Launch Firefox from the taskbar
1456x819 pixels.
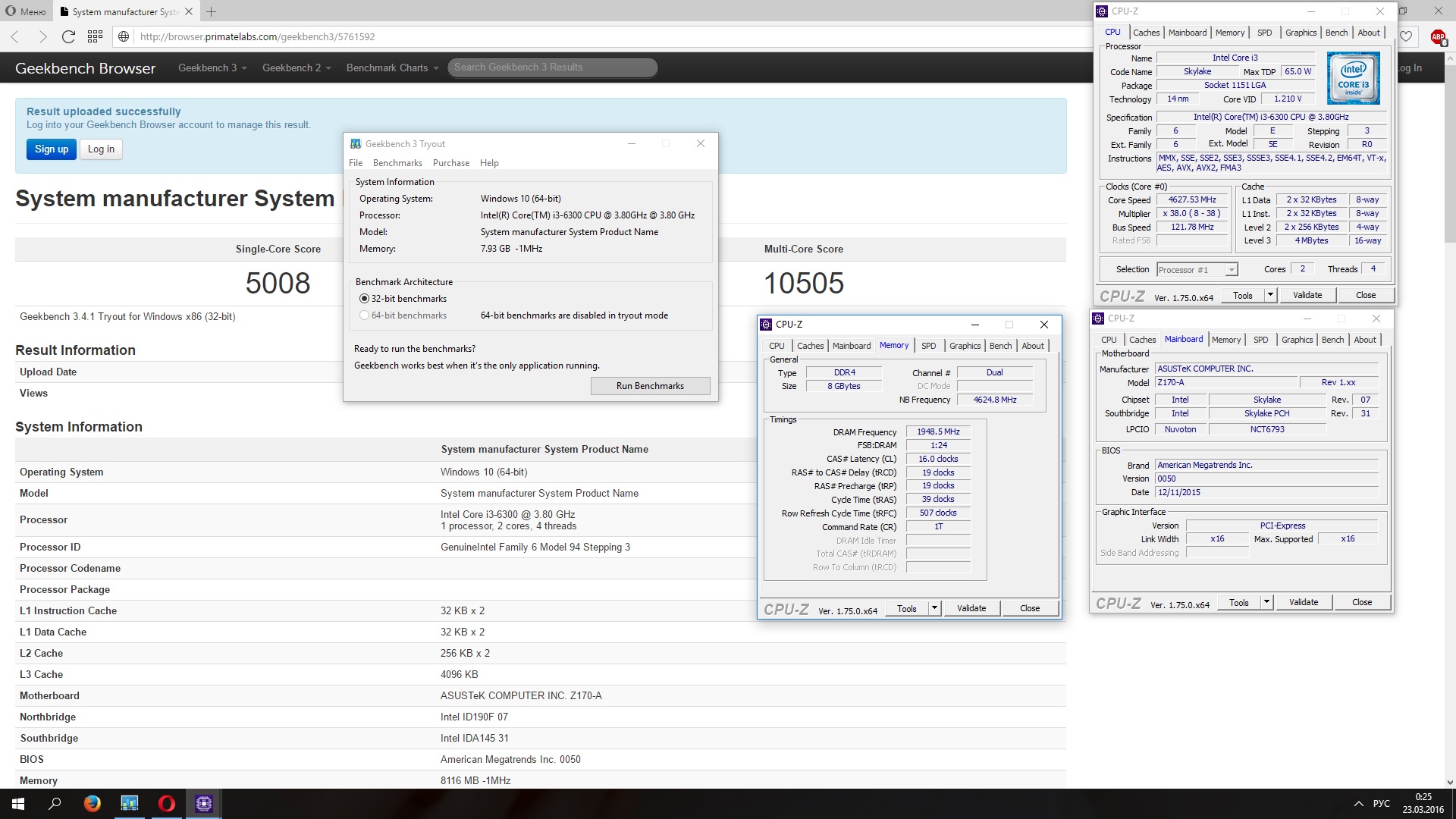click(x=92, y=804)
